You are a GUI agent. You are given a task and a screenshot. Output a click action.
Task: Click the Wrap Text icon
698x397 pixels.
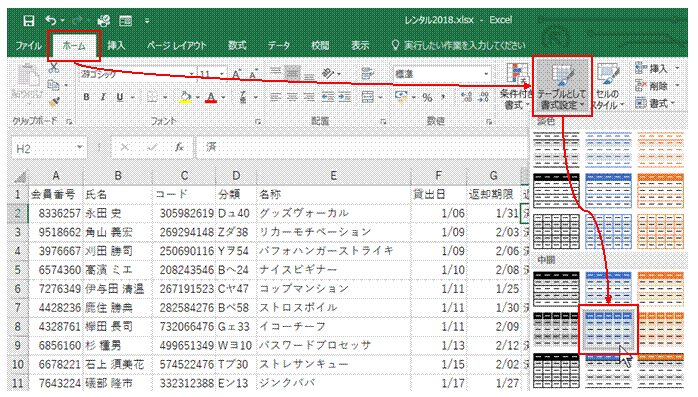(368, 73)
